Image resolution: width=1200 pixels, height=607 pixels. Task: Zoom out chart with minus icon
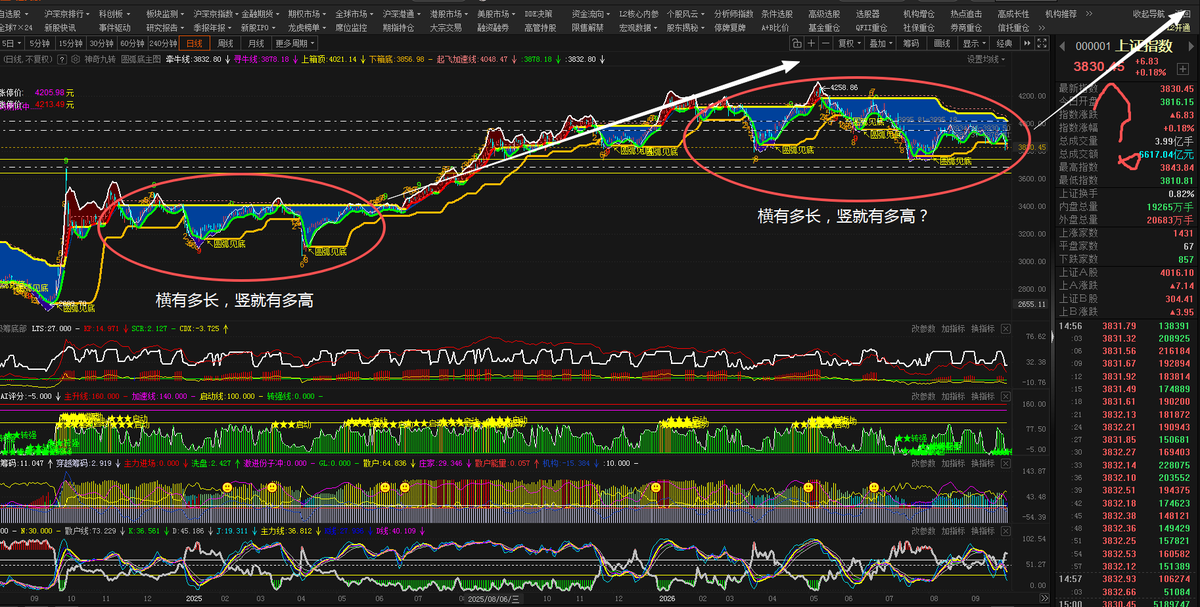coord(825,43)
